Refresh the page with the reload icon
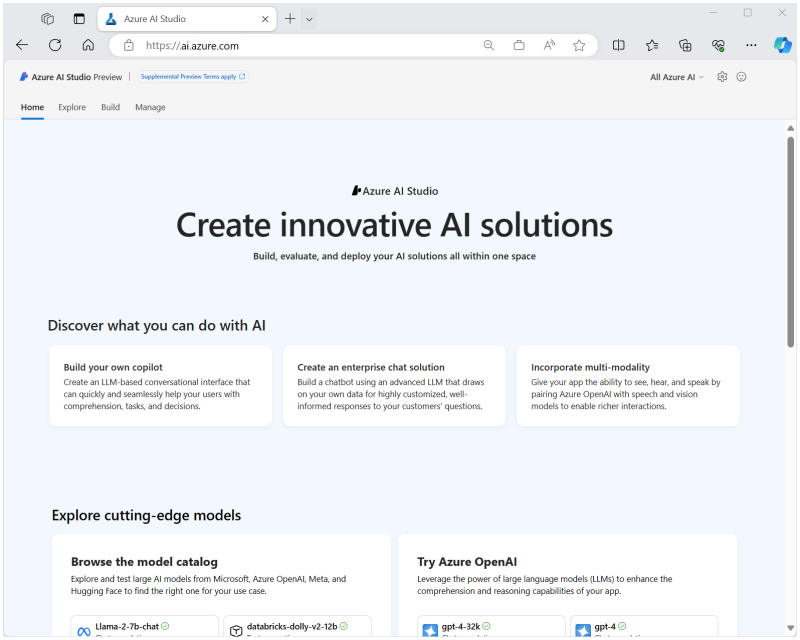This screenshot has height=640, width=800. tap(55, 45)
